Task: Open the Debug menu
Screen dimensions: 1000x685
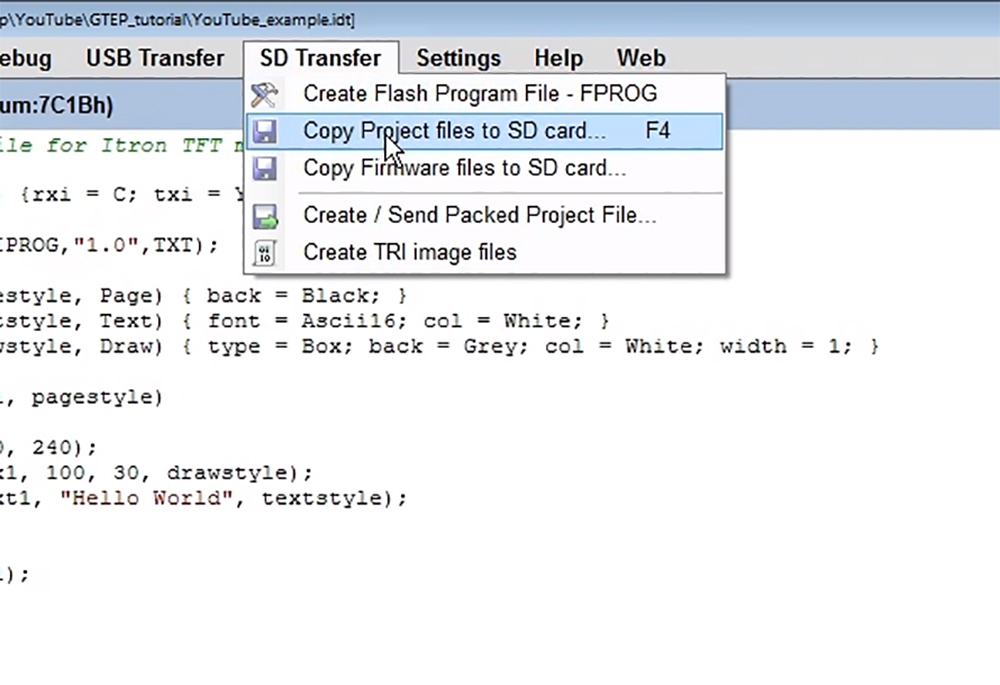Action: pyautogui.click(x=25, y=58)
